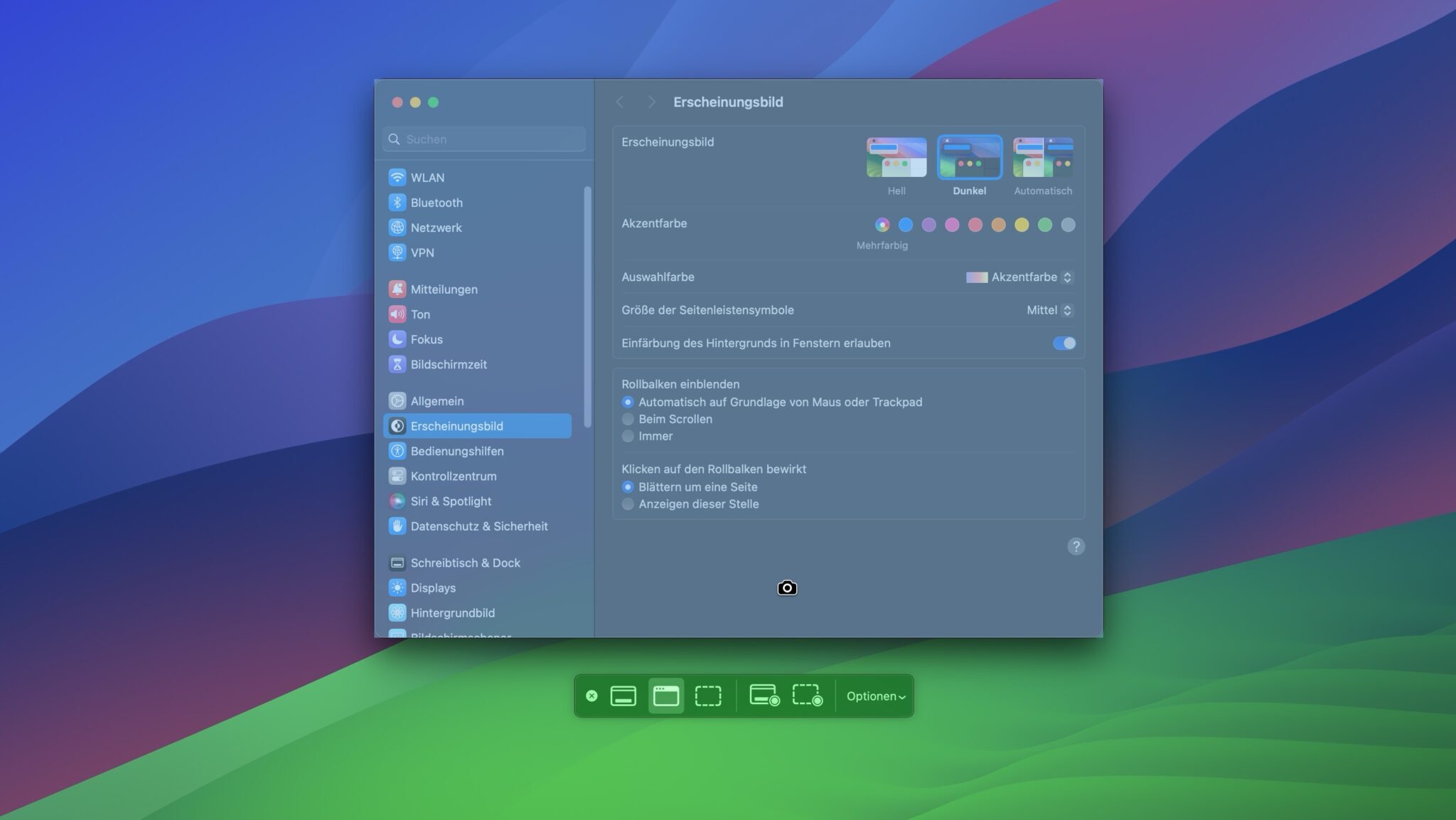Change Größe der Seitenleistensymbole dropdown

1050,310
